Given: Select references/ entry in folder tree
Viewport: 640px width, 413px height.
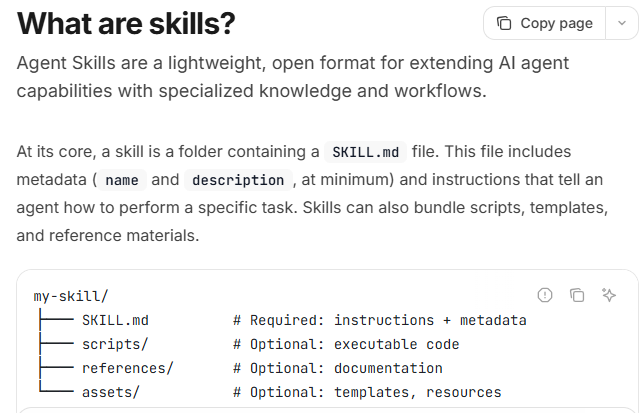Looking at the screenshot, I should 127,368.
